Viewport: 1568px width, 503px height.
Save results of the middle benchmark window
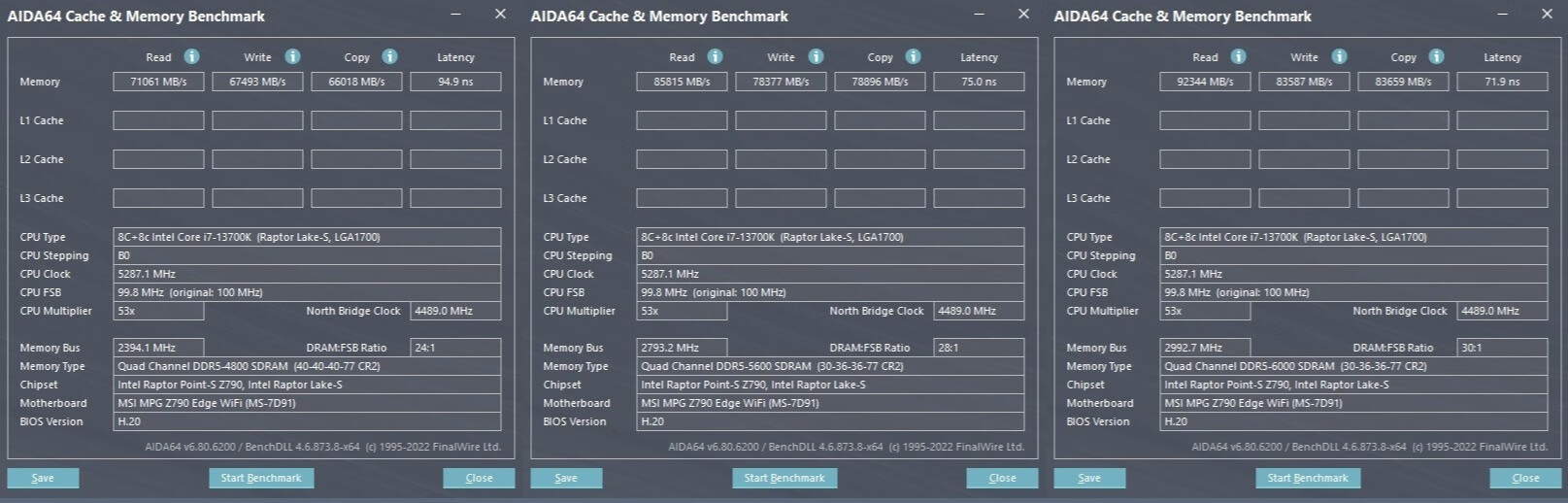566,478
